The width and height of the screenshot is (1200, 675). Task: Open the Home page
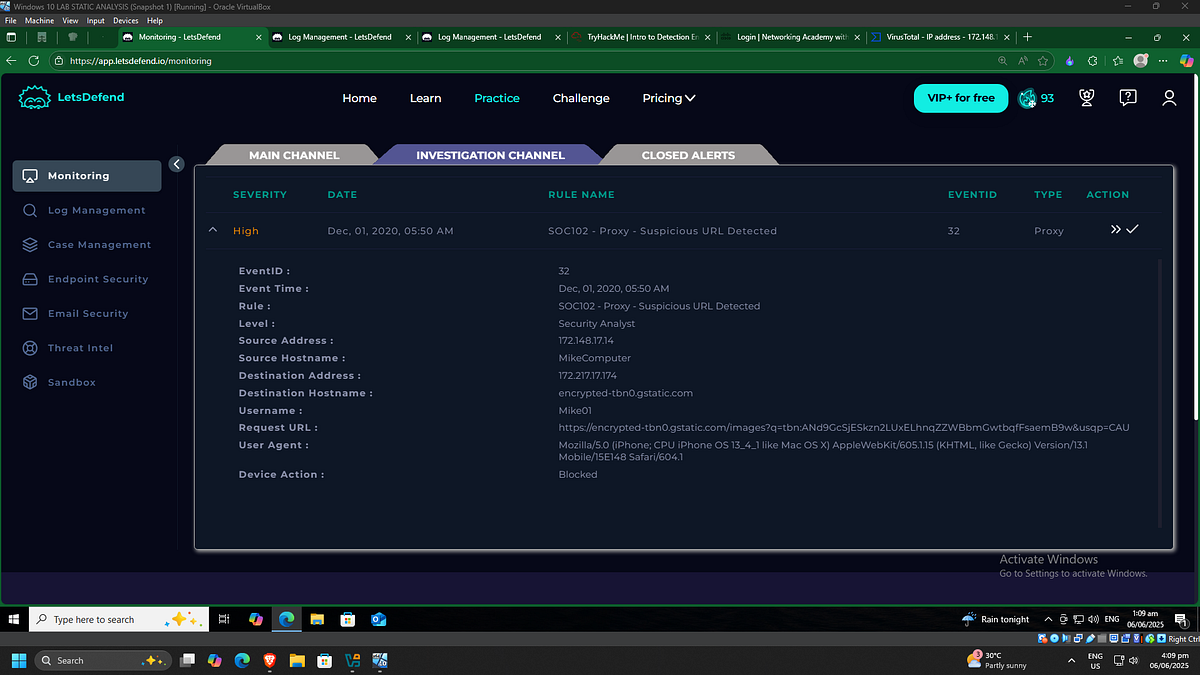(x=359, y=98)
